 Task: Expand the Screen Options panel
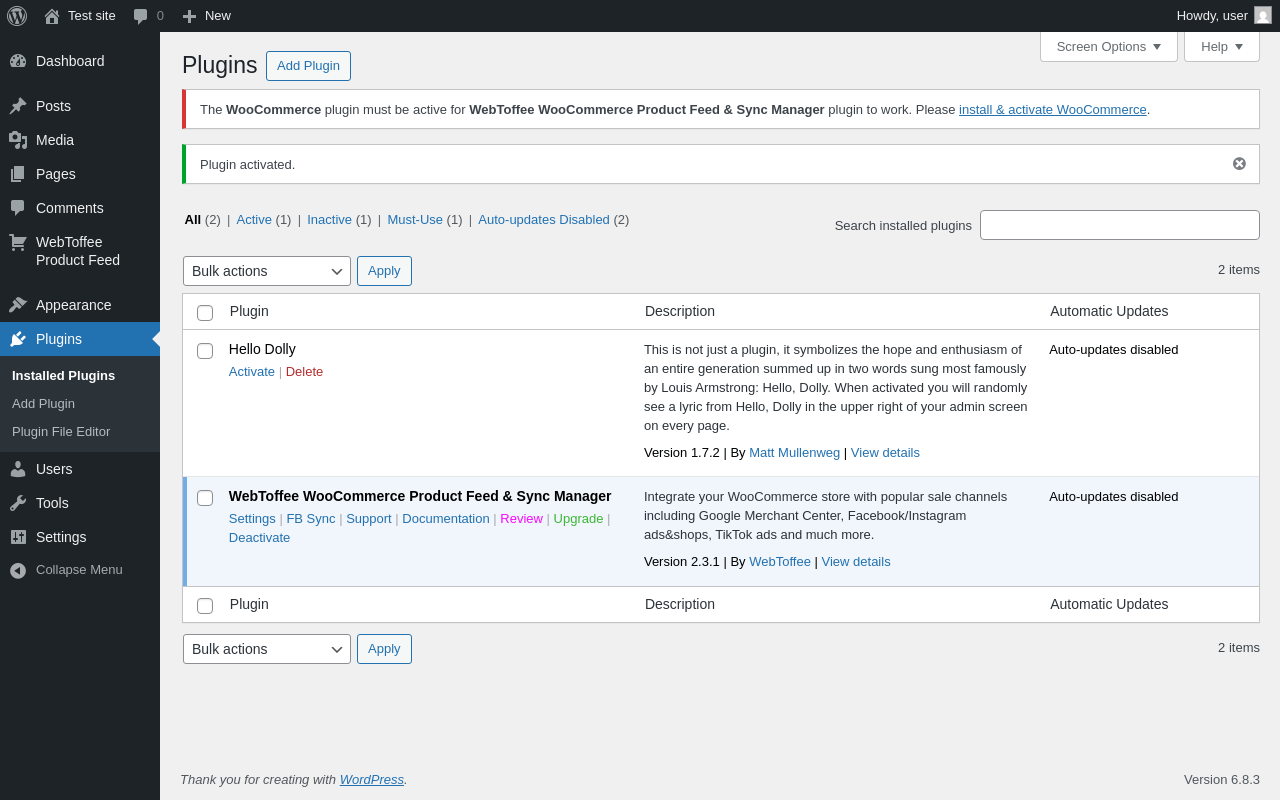1108,46
